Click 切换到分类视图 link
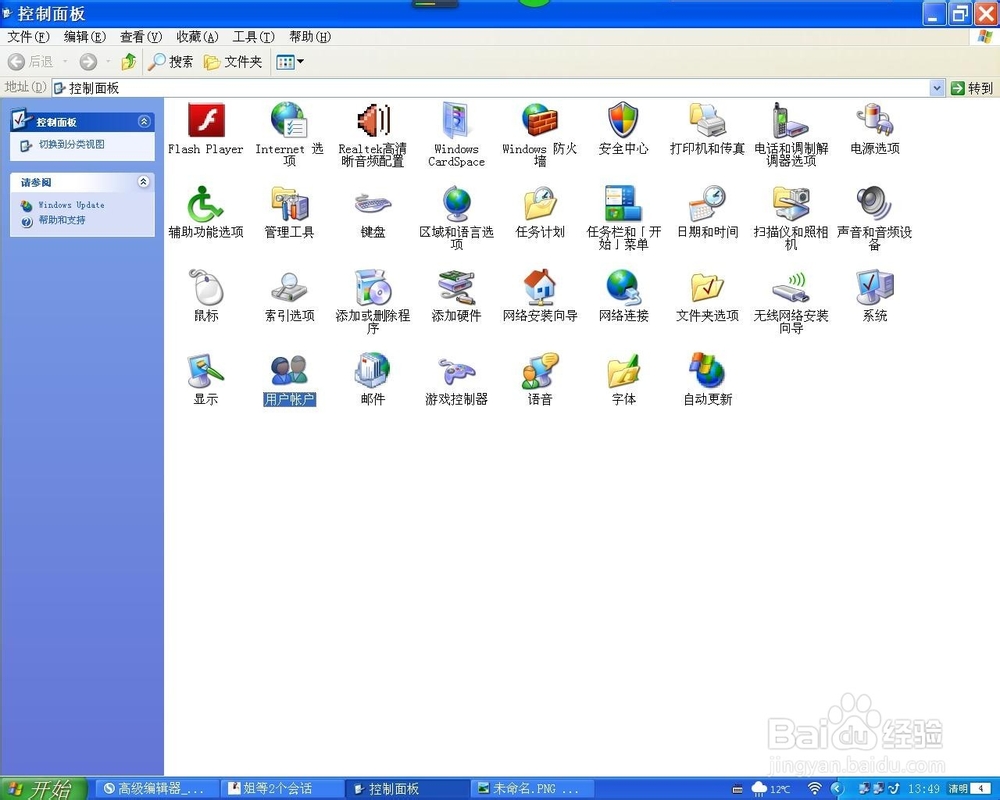 point(71,145)
